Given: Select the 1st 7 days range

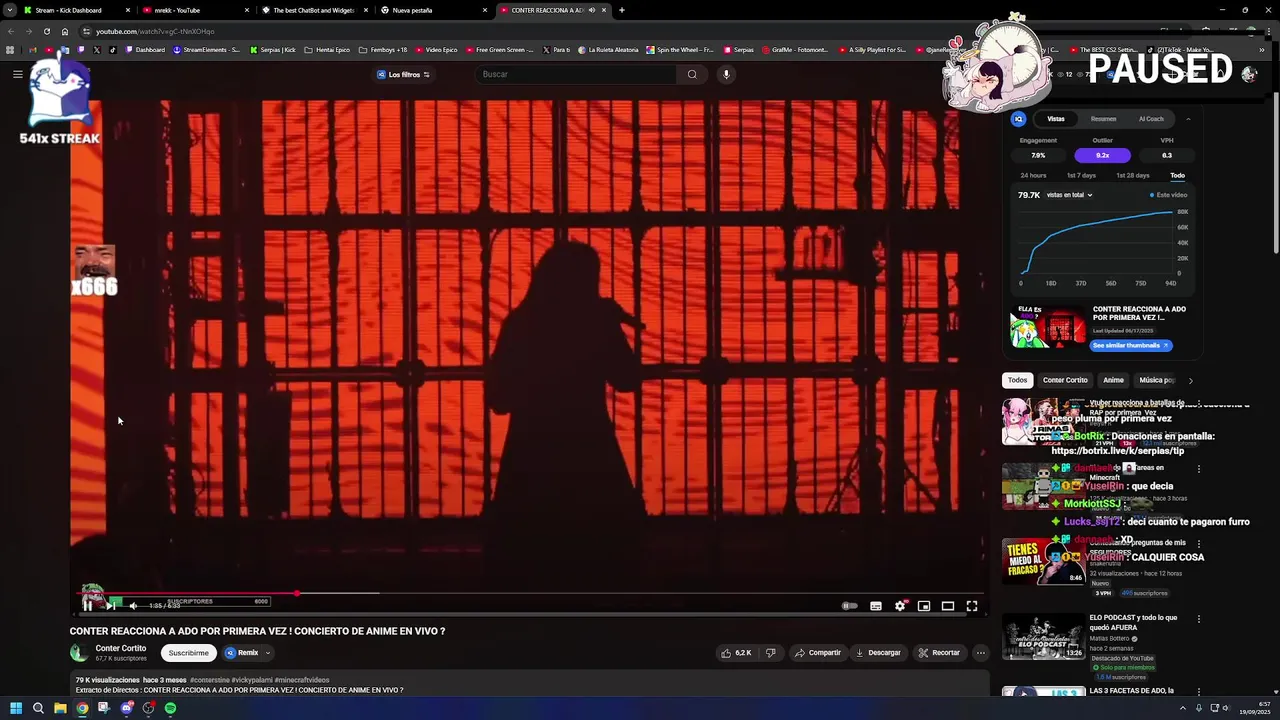Looking at the screenshot, I should pyautogui.click(x=1081, y=176).
